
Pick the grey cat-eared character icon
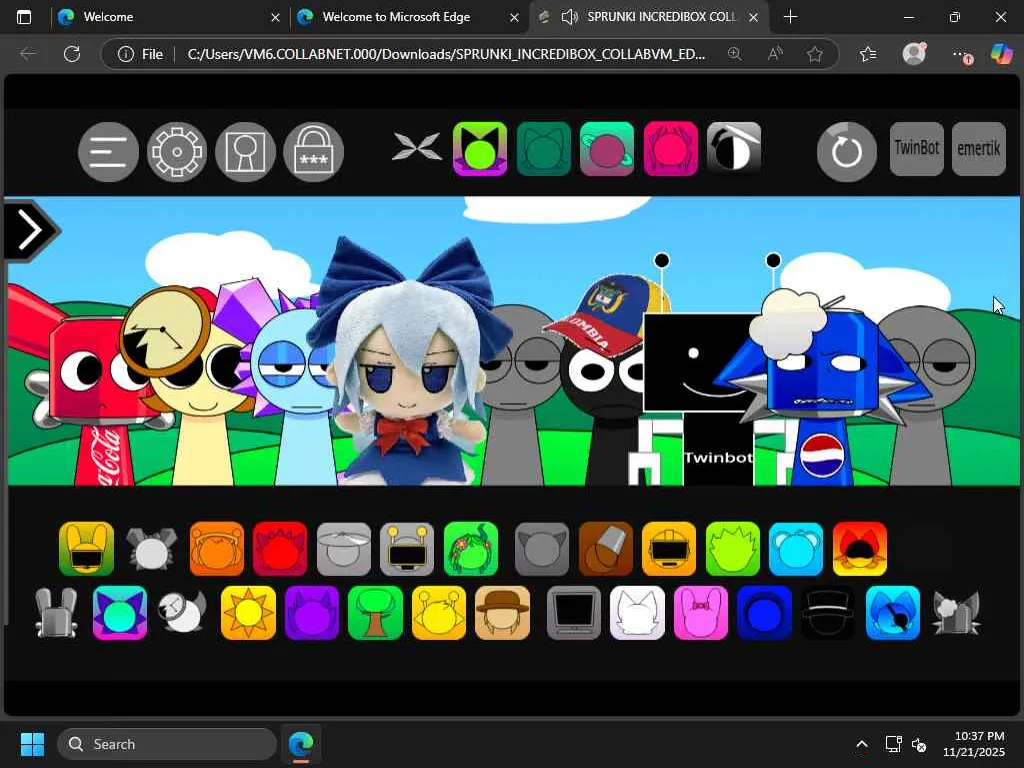(541, 549)
